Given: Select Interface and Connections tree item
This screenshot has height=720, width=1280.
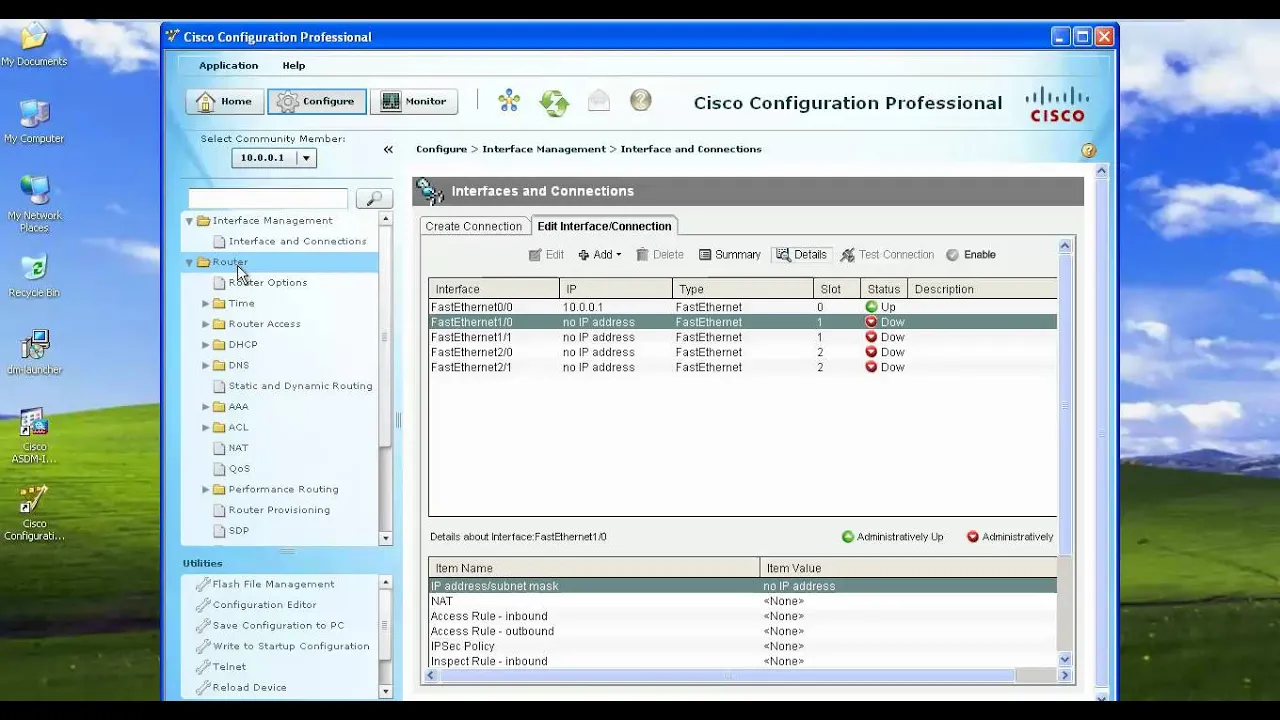Looking at the screenshot, I should pos(297,241).
